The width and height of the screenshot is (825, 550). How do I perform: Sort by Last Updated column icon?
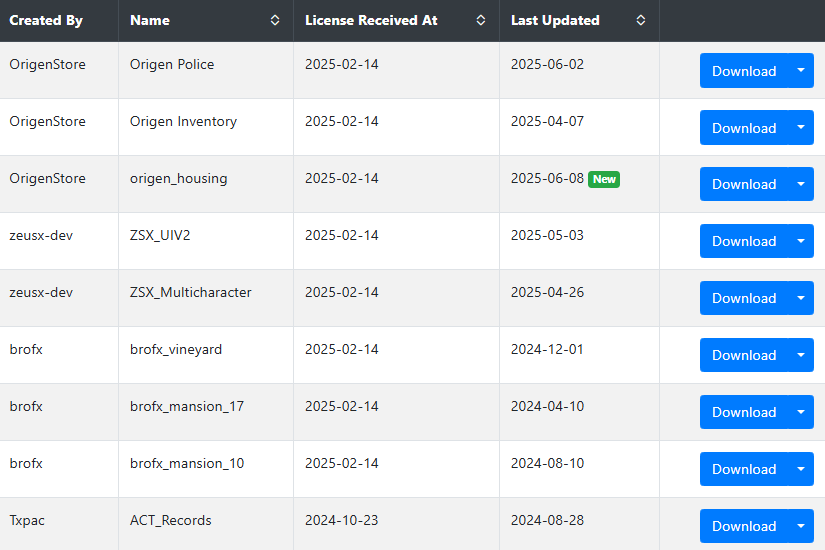coord(640,20)
